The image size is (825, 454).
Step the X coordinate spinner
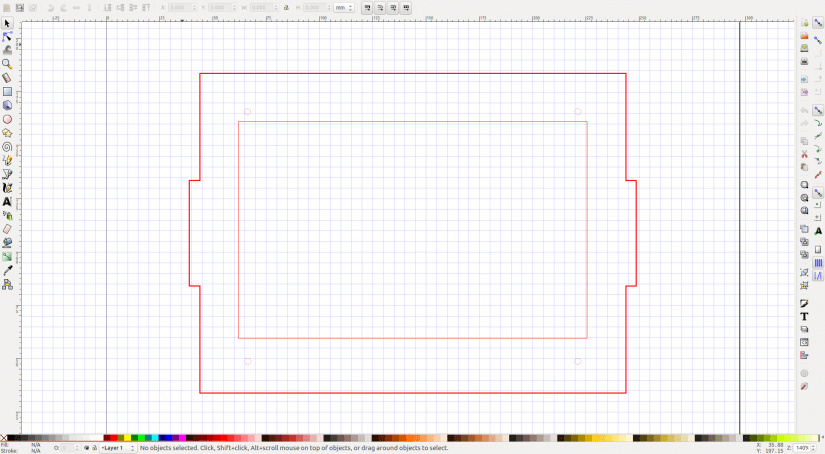pos(194,8)
